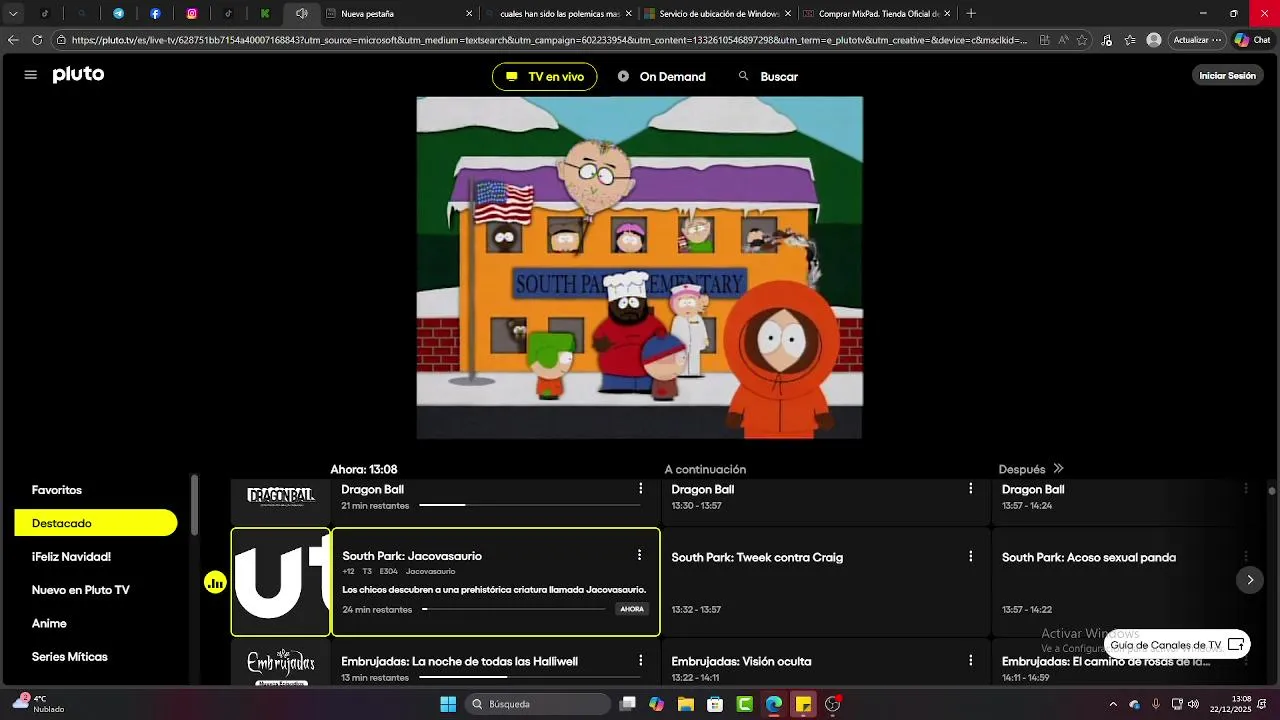The height and width of the screenshot is (720, 1280).
Task: Open the Facebook pinned tab
Action: [155, 14]
